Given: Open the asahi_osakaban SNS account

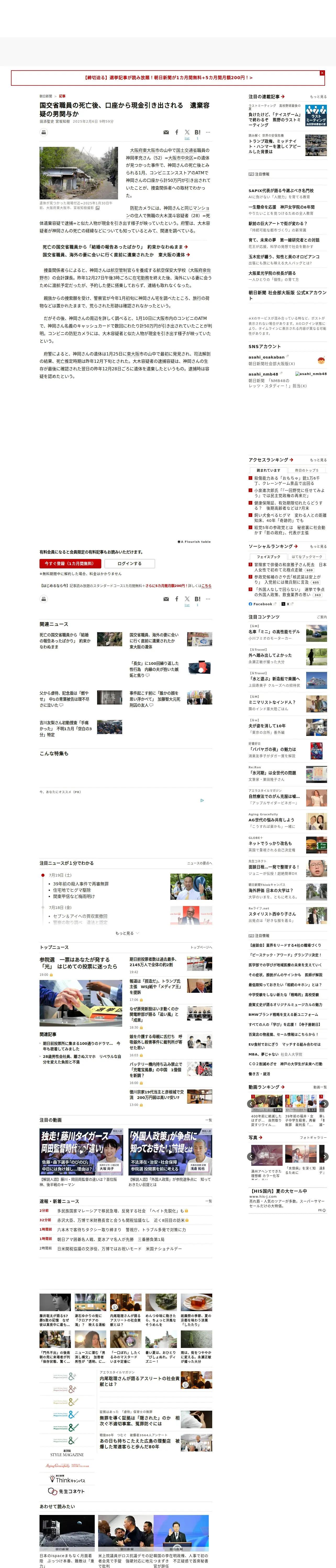Looking at the screenshot, I should (266, 357).
